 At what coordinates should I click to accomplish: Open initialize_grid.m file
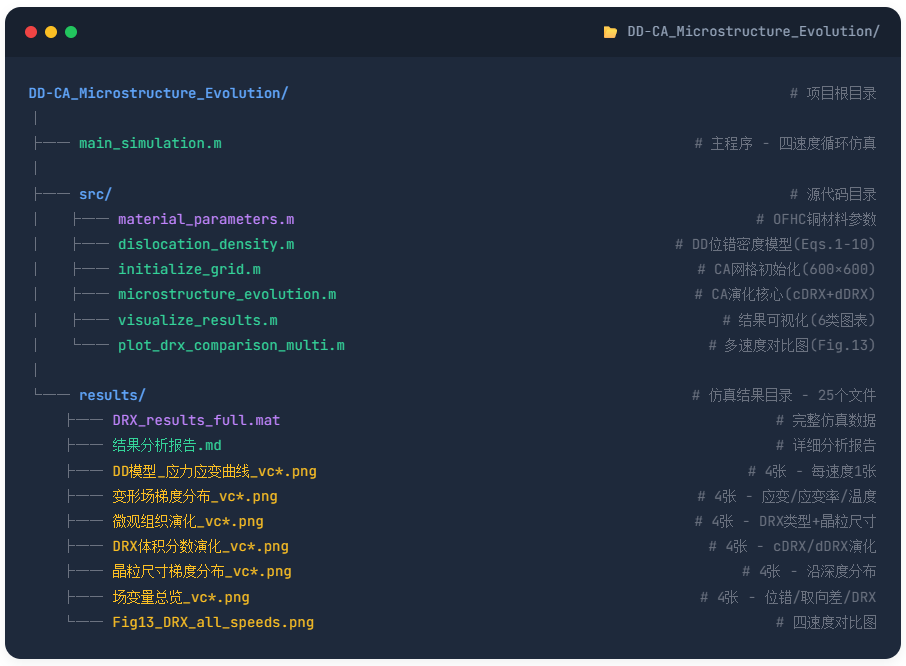[x=189, y=269]
